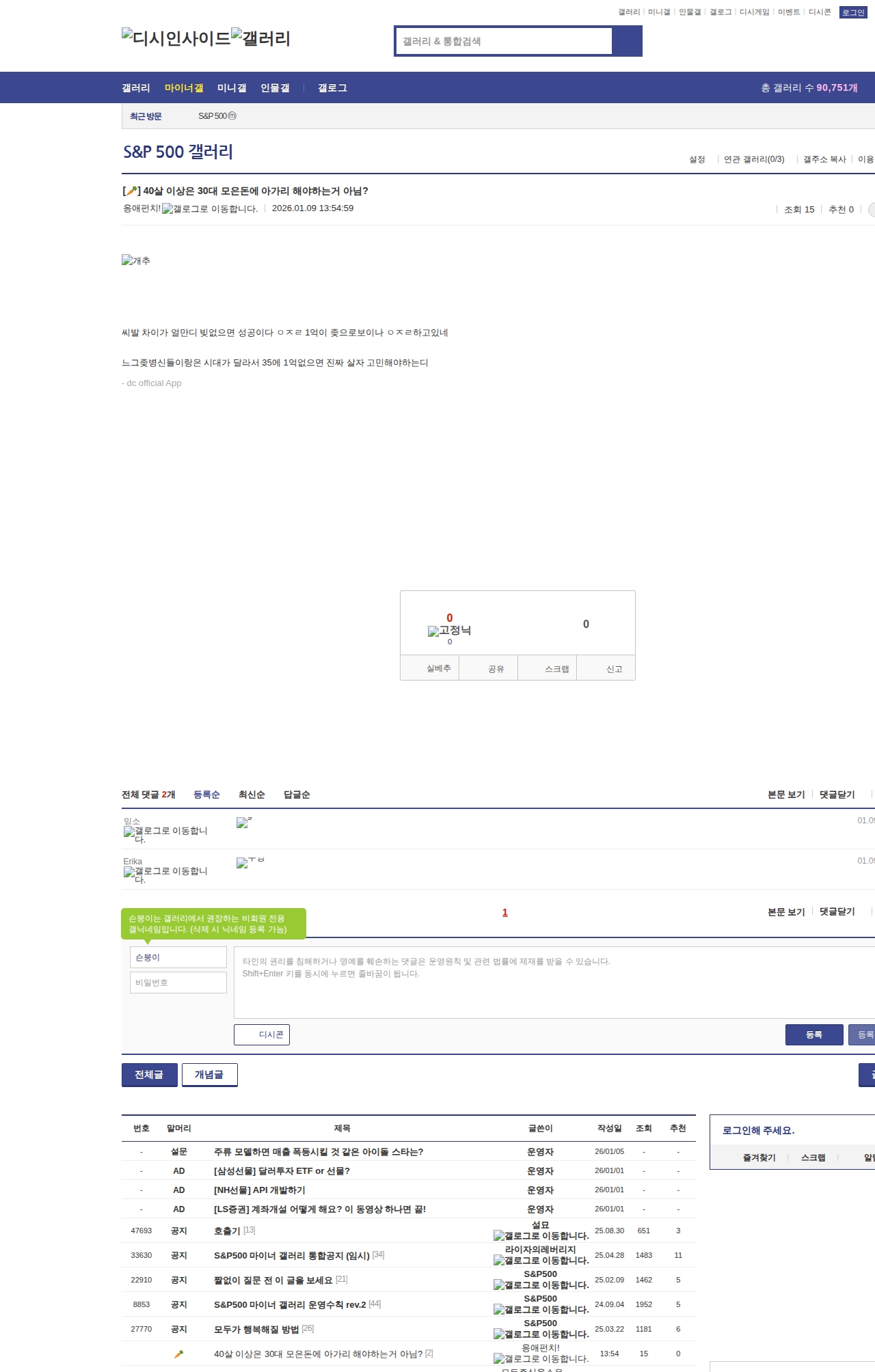Open 이벤트 in the top utility links
Screen dimensions: 875x1372
pyautogui.click(x=789, y=12)
